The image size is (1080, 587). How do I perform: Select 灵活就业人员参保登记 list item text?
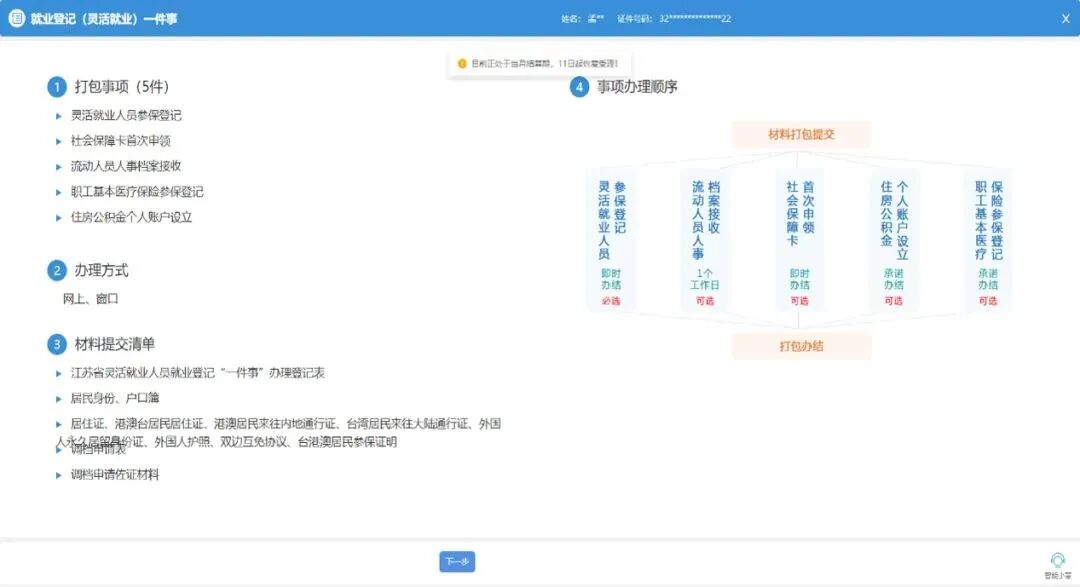pos(126,115)
